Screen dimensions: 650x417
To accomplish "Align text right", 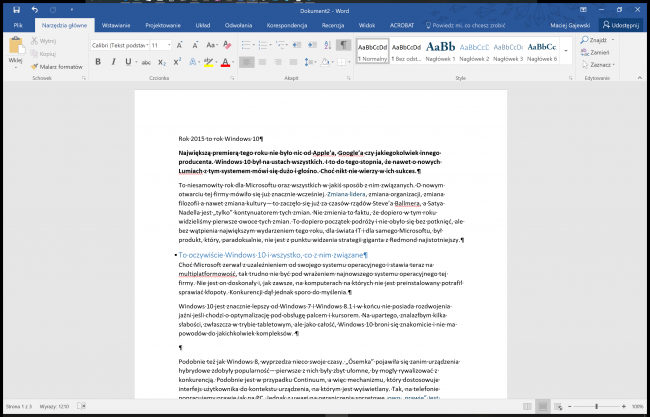I will pyautogui.click(x=278, y=62).
